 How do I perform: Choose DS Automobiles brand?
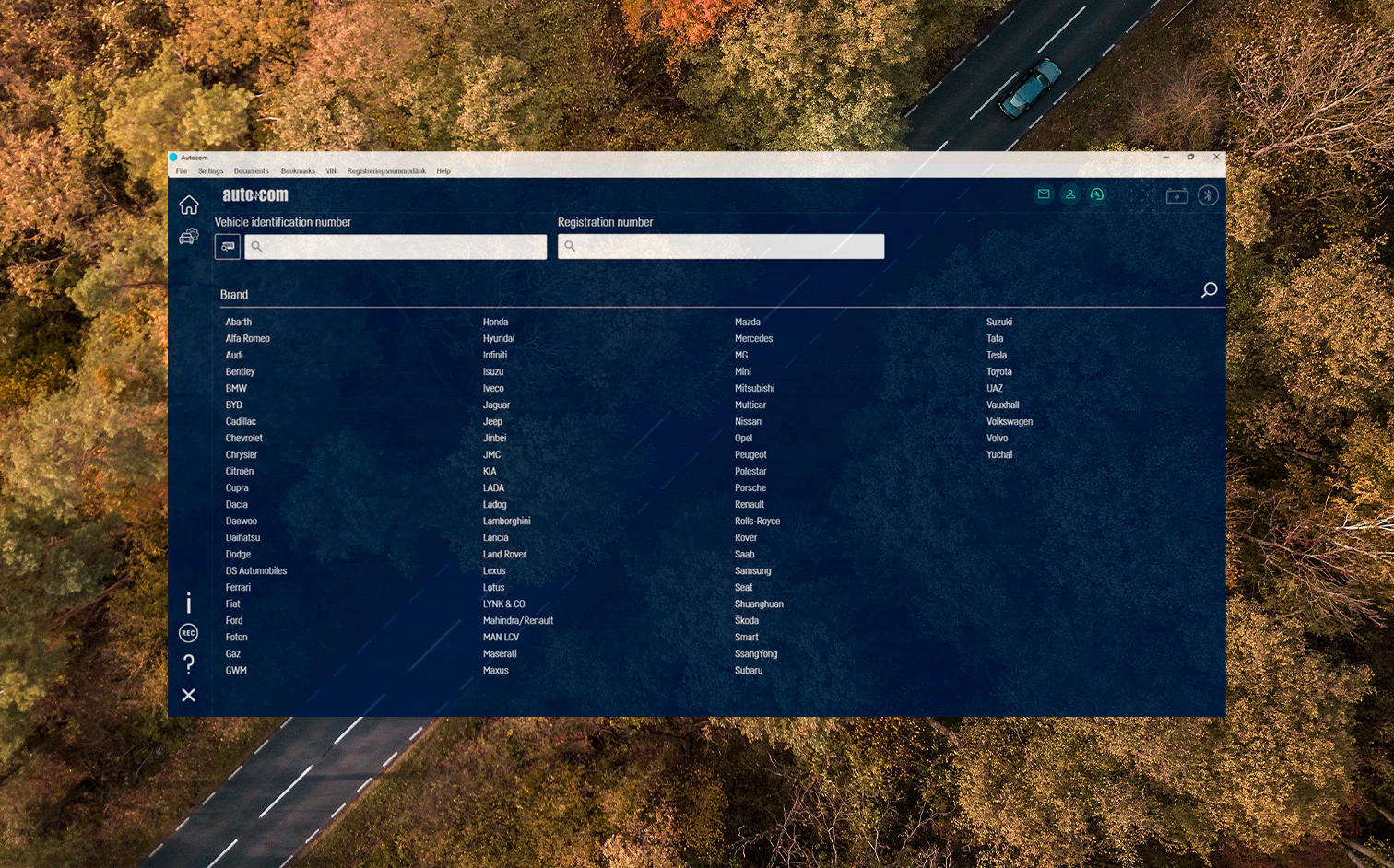[x=256, y=571]
